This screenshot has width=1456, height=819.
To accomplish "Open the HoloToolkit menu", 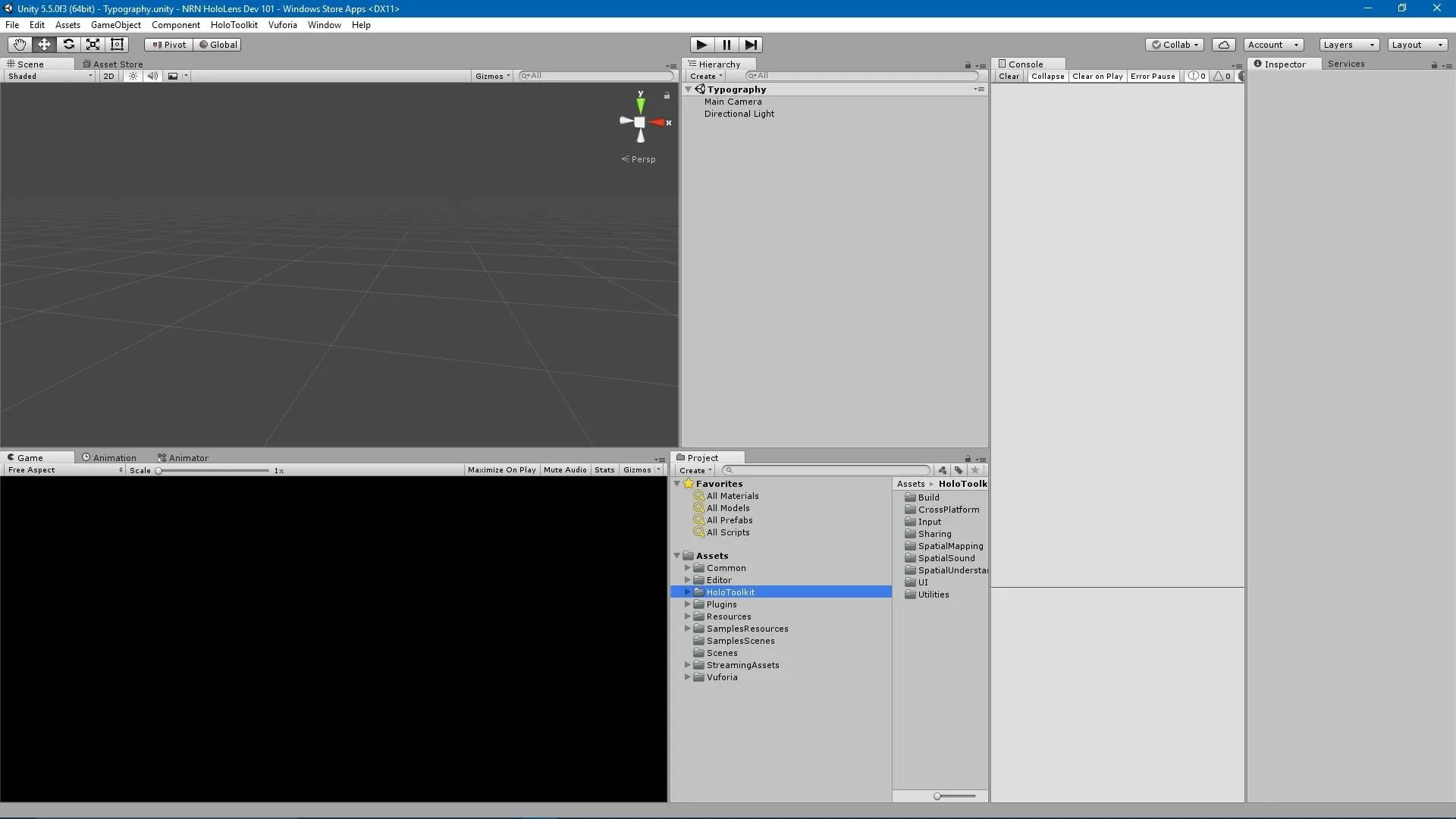I will pos(234,25).
